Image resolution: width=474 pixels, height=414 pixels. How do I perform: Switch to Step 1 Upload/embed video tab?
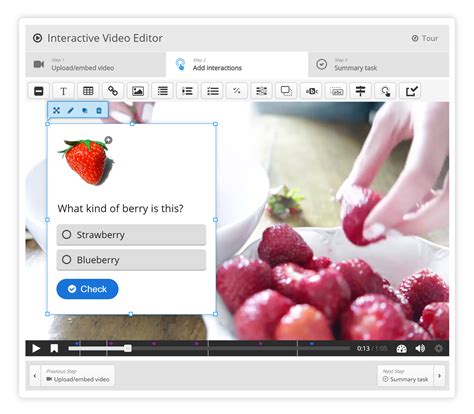tap(96, 64)
